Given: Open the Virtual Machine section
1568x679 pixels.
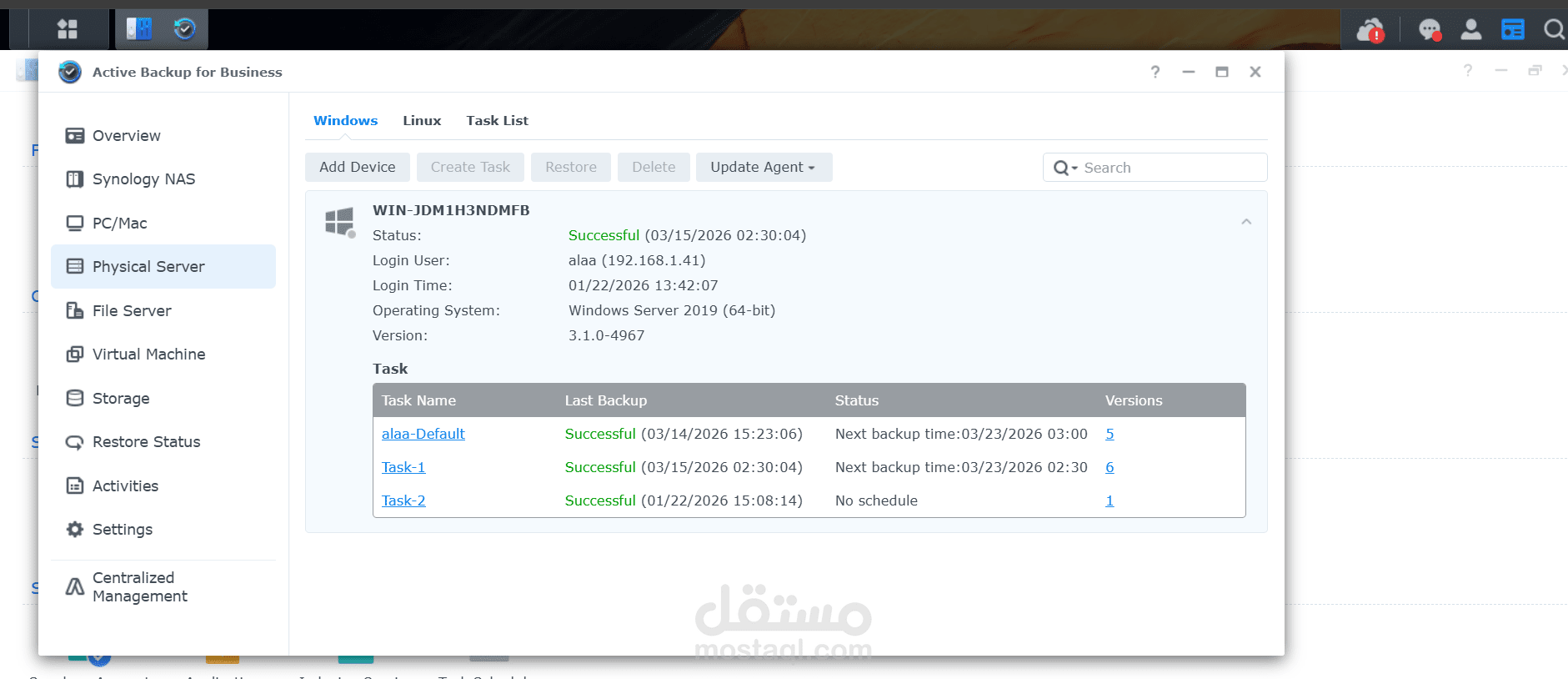Looking at the screenshot, I should 148,354.
